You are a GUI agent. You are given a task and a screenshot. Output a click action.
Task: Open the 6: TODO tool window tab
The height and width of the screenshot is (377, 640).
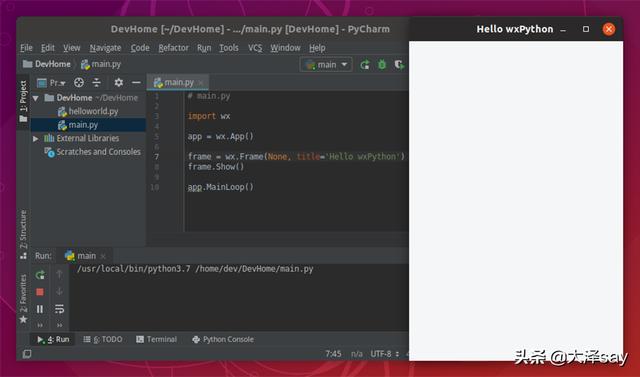click(x=103, y=339)
